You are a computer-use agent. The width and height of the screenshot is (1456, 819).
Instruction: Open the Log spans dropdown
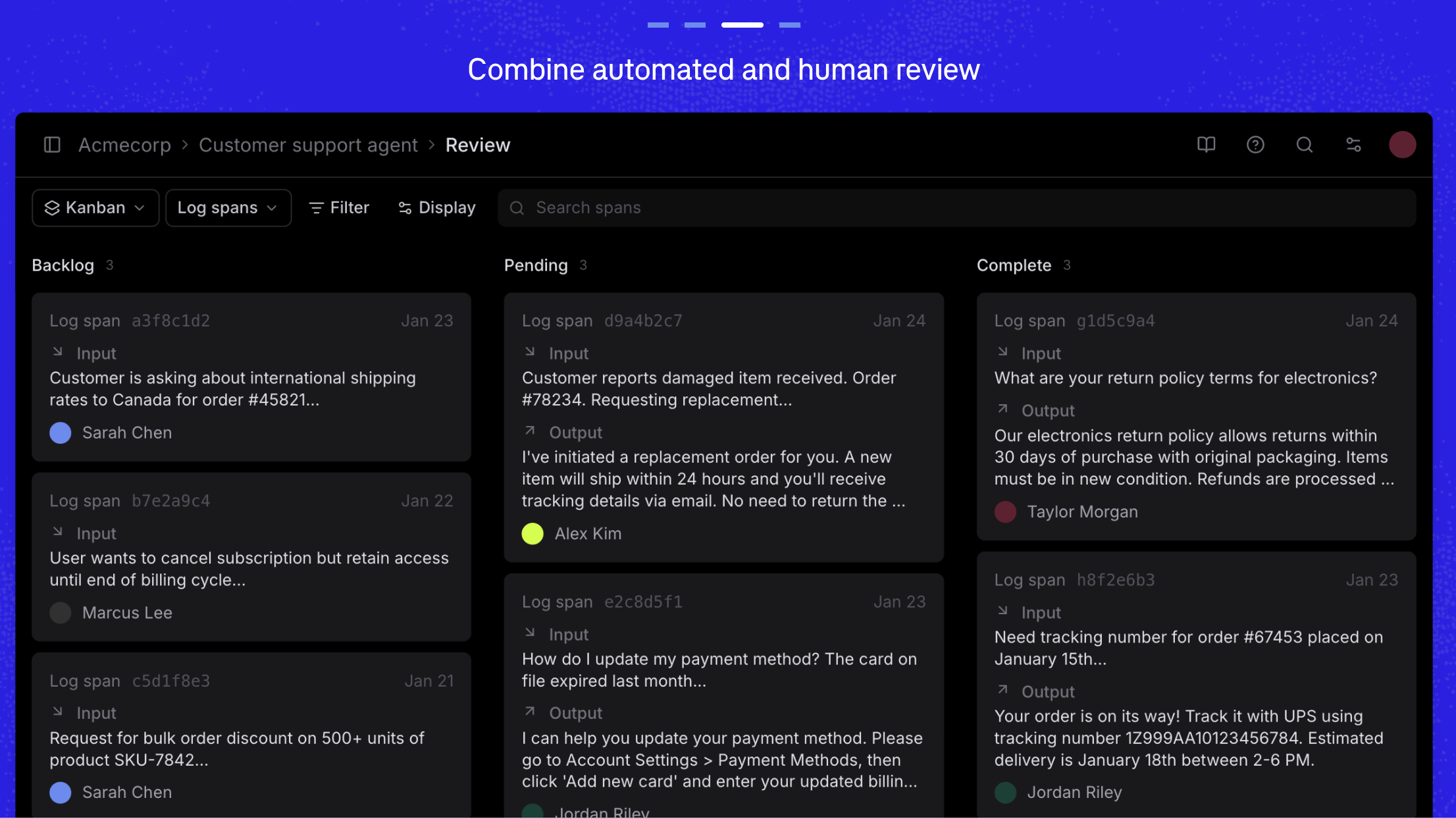click(228, 207)
